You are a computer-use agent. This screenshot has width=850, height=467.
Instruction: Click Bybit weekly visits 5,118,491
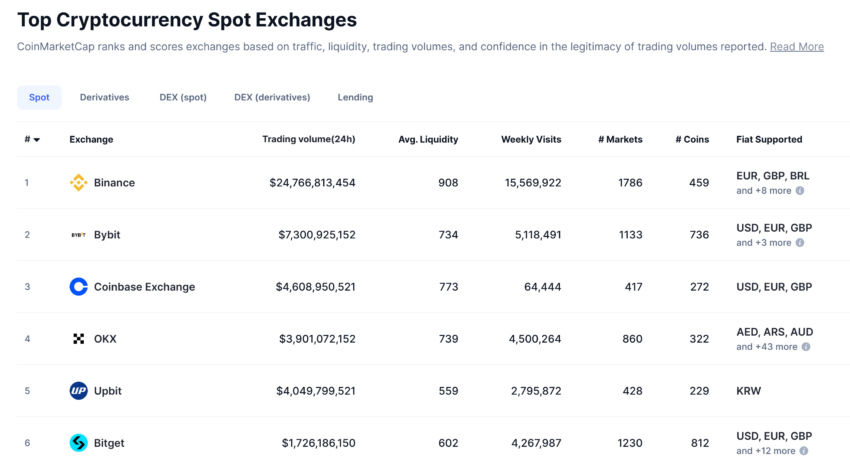(538, 235)
